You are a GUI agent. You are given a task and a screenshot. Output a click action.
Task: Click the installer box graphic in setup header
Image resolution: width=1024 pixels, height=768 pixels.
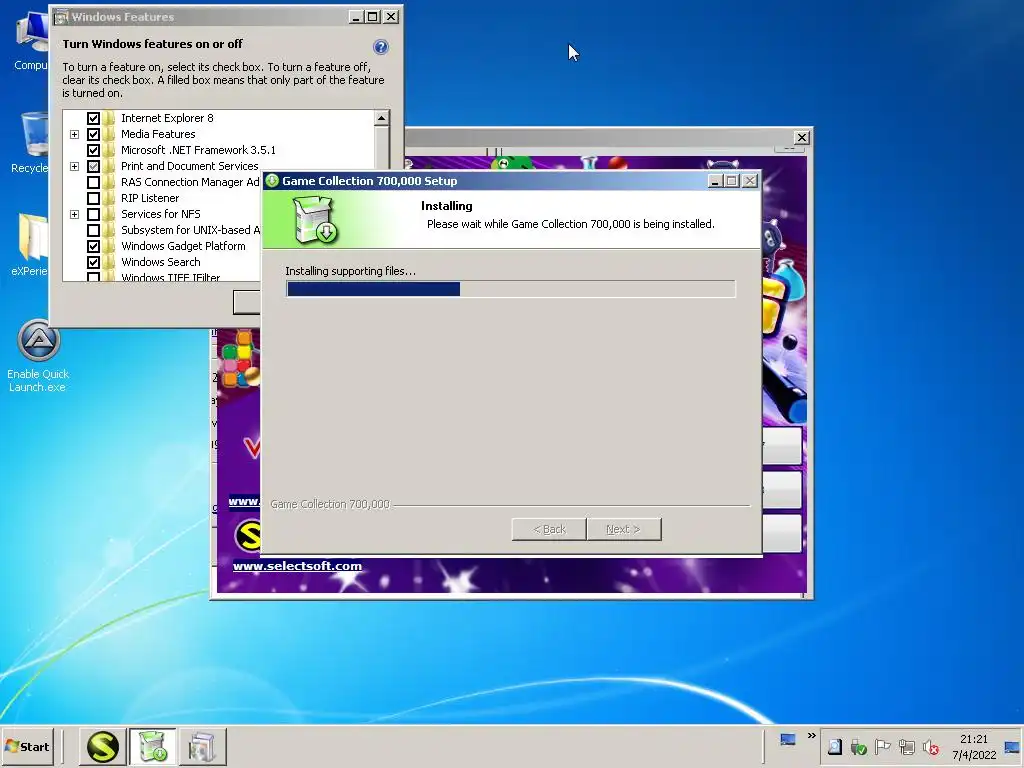[315, 220]
